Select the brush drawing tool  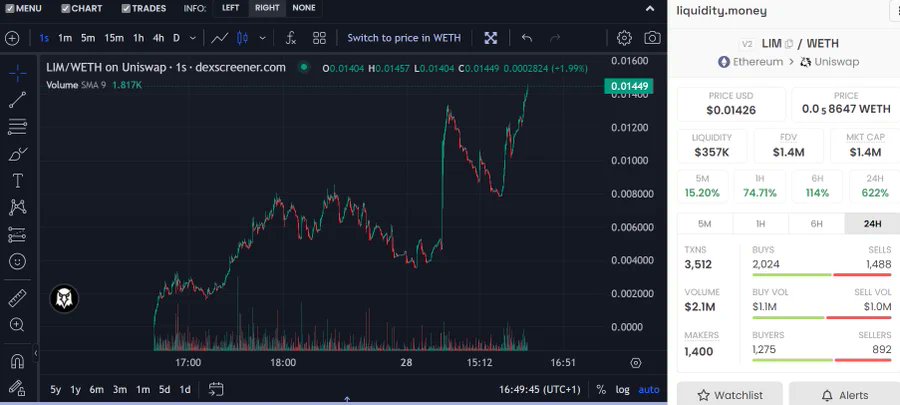(x=17, y=154)
